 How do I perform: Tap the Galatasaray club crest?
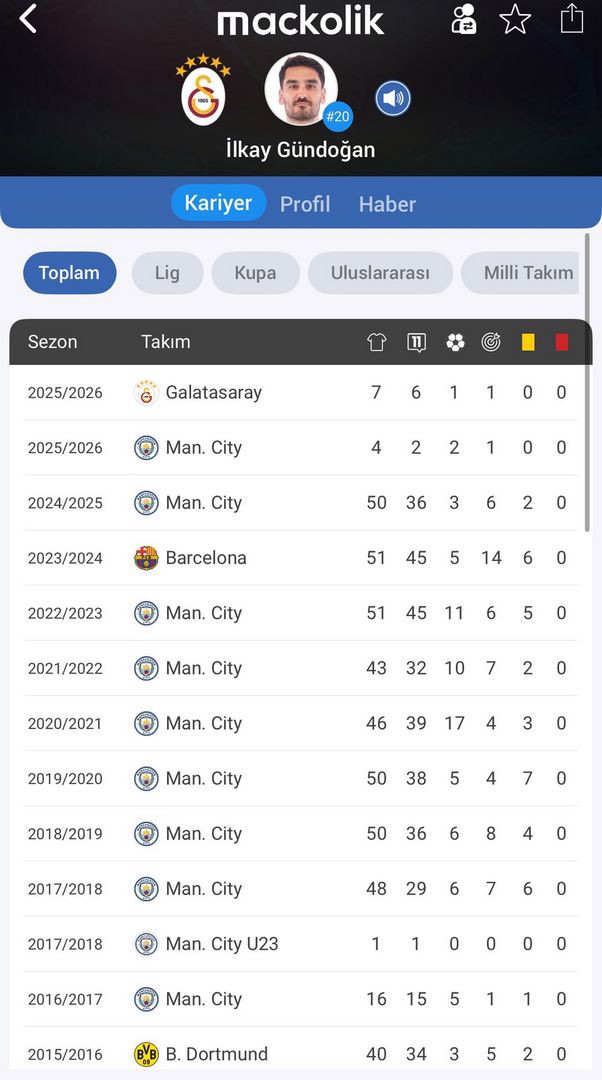tap(203, 92)
